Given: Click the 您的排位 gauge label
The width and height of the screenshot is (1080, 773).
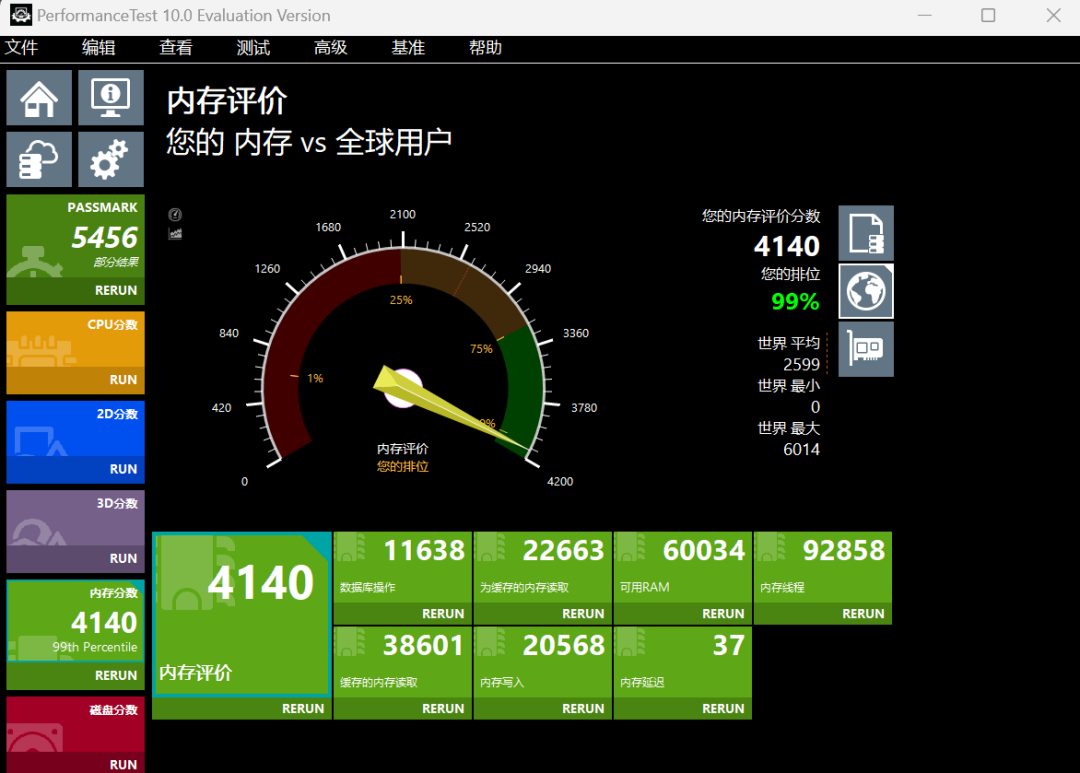Looking at the screenshot, I should (x=403, y=466).
